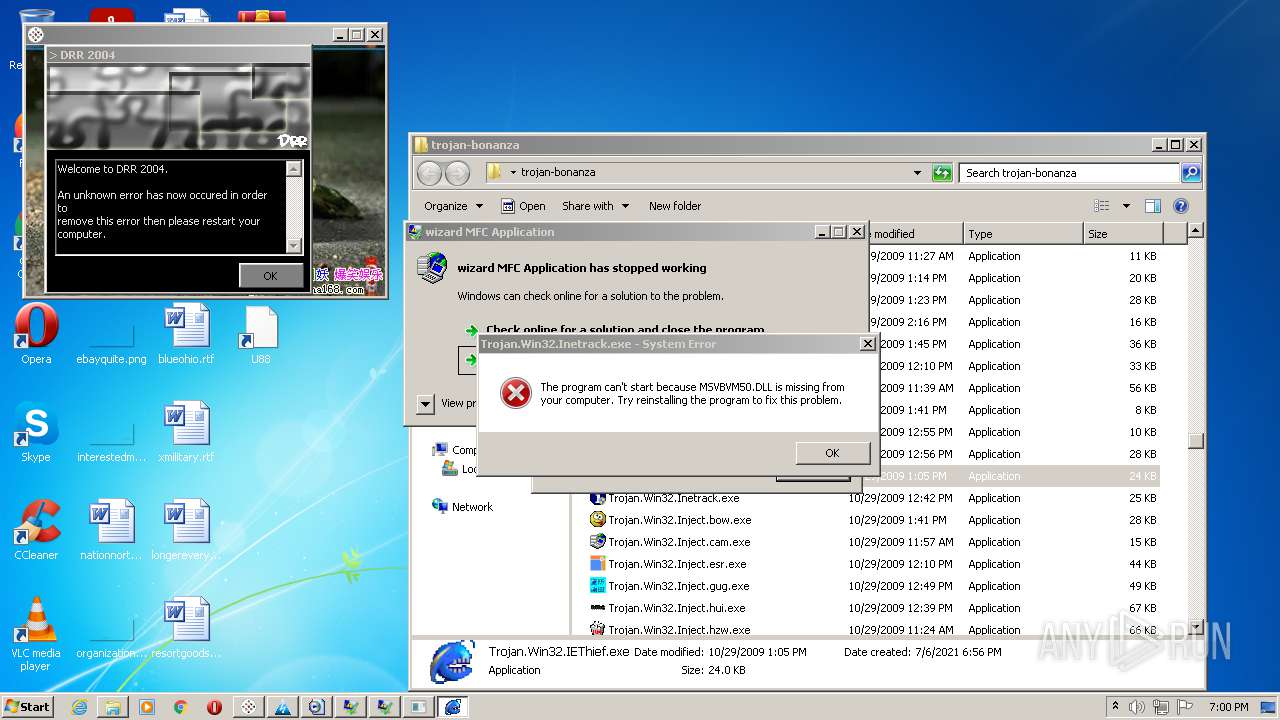This screenshot has height=720, width=1280.
Task: Select the xmilitary.rtf desktop file
Action: coord(186,432)
